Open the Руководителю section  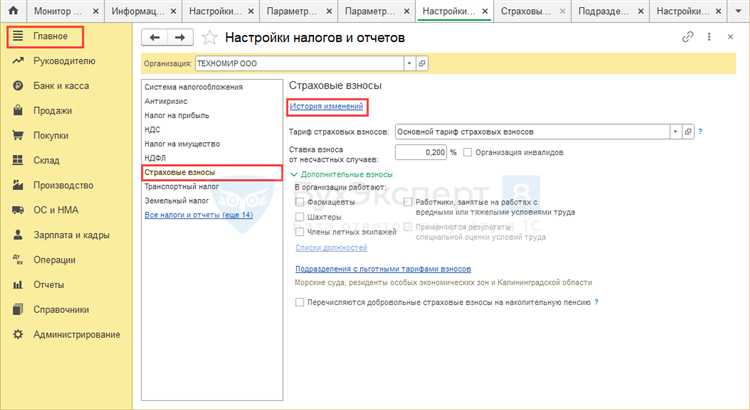pos(64,61)
